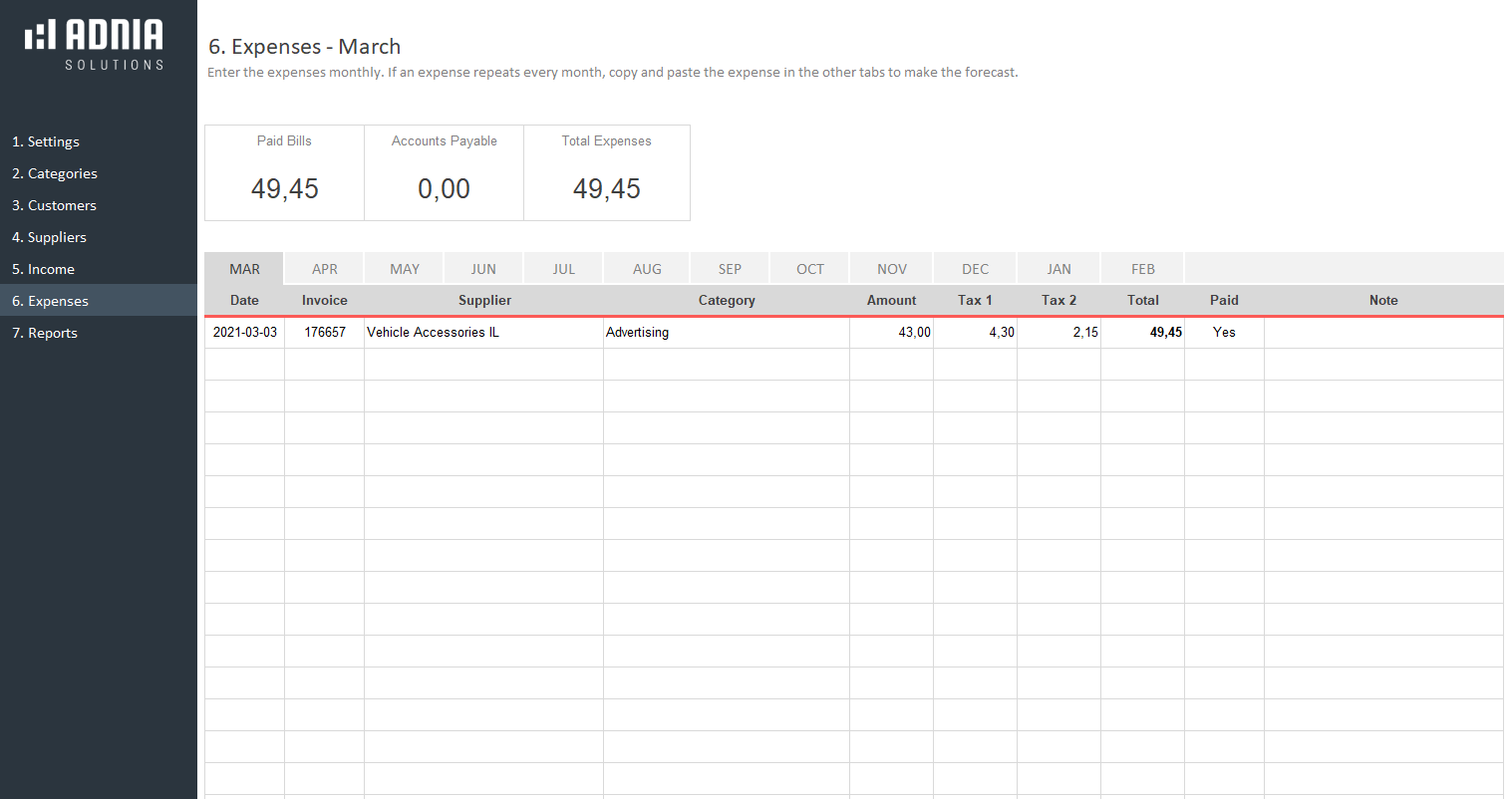This screenshot has height=799, width=1512.
Task: Click the Amount cell with 43,00
Action: (891, 332)
